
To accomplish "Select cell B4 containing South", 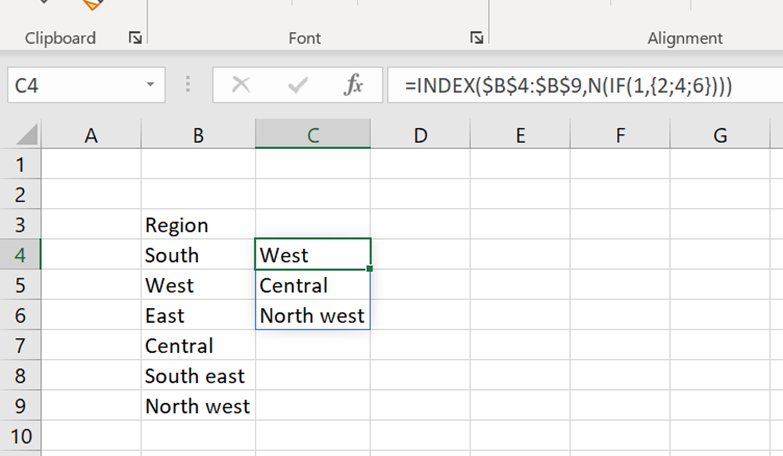I will coord(198,255).
